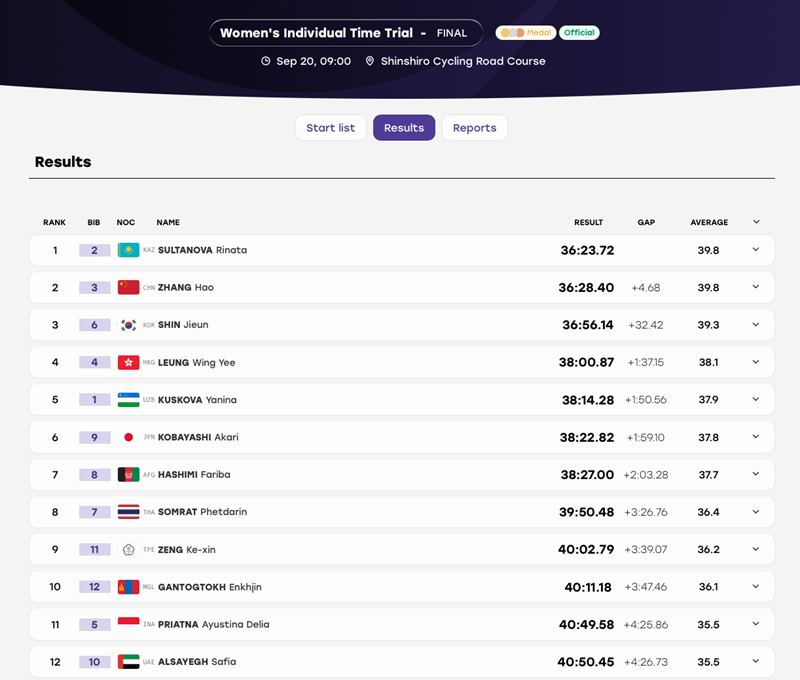Viewport: 800px width, 680px height.
Task: Click the Medal badge
Action: pos(526,33)
